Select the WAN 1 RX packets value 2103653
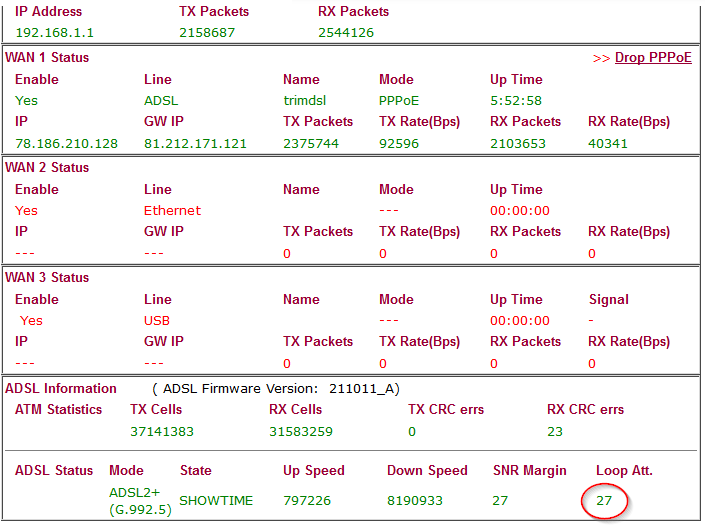Screen dimensions: 705x527 pyautogui.click(x=518, y=144)
